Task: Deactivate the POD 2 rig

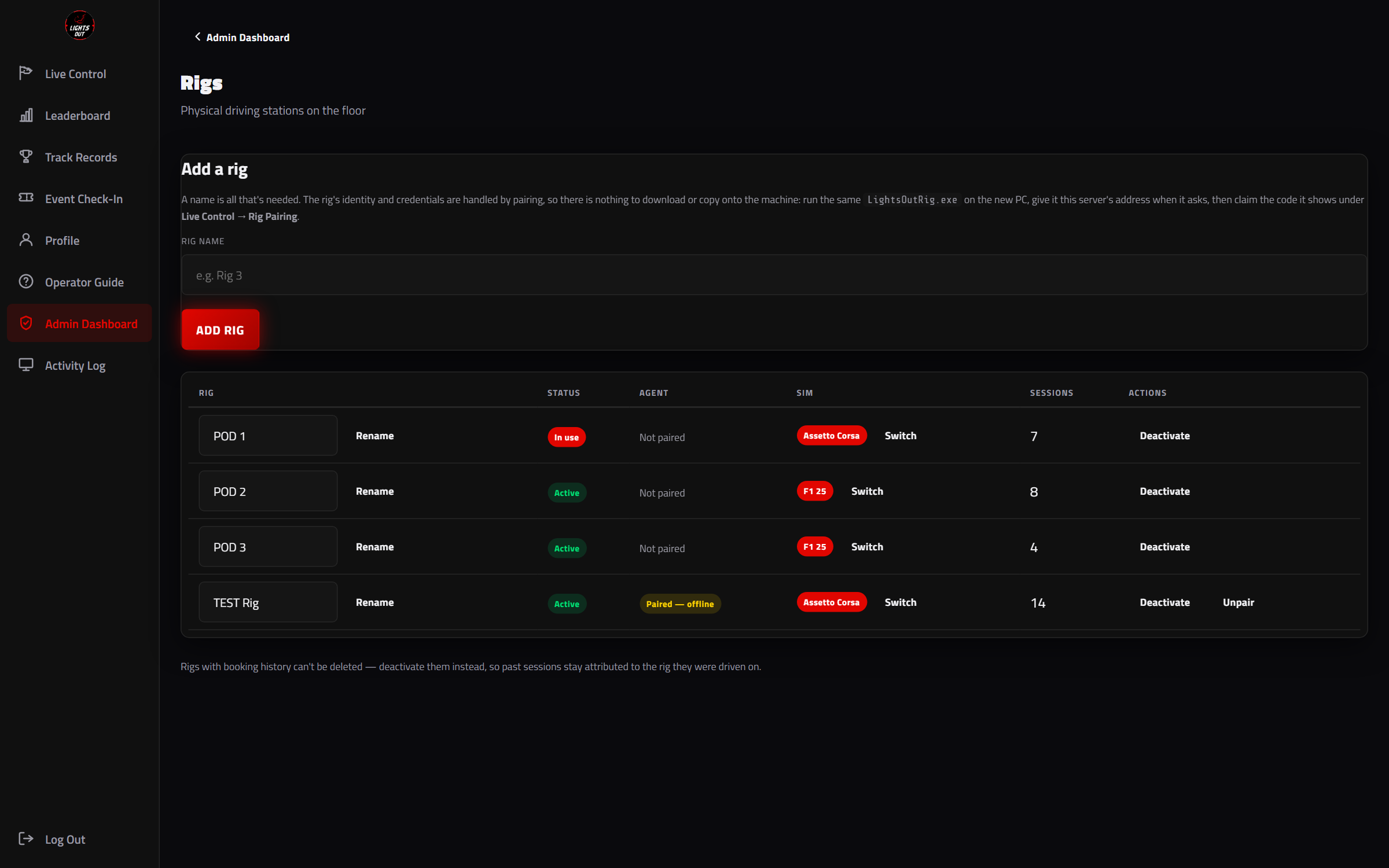Action: click(1164, 491)
